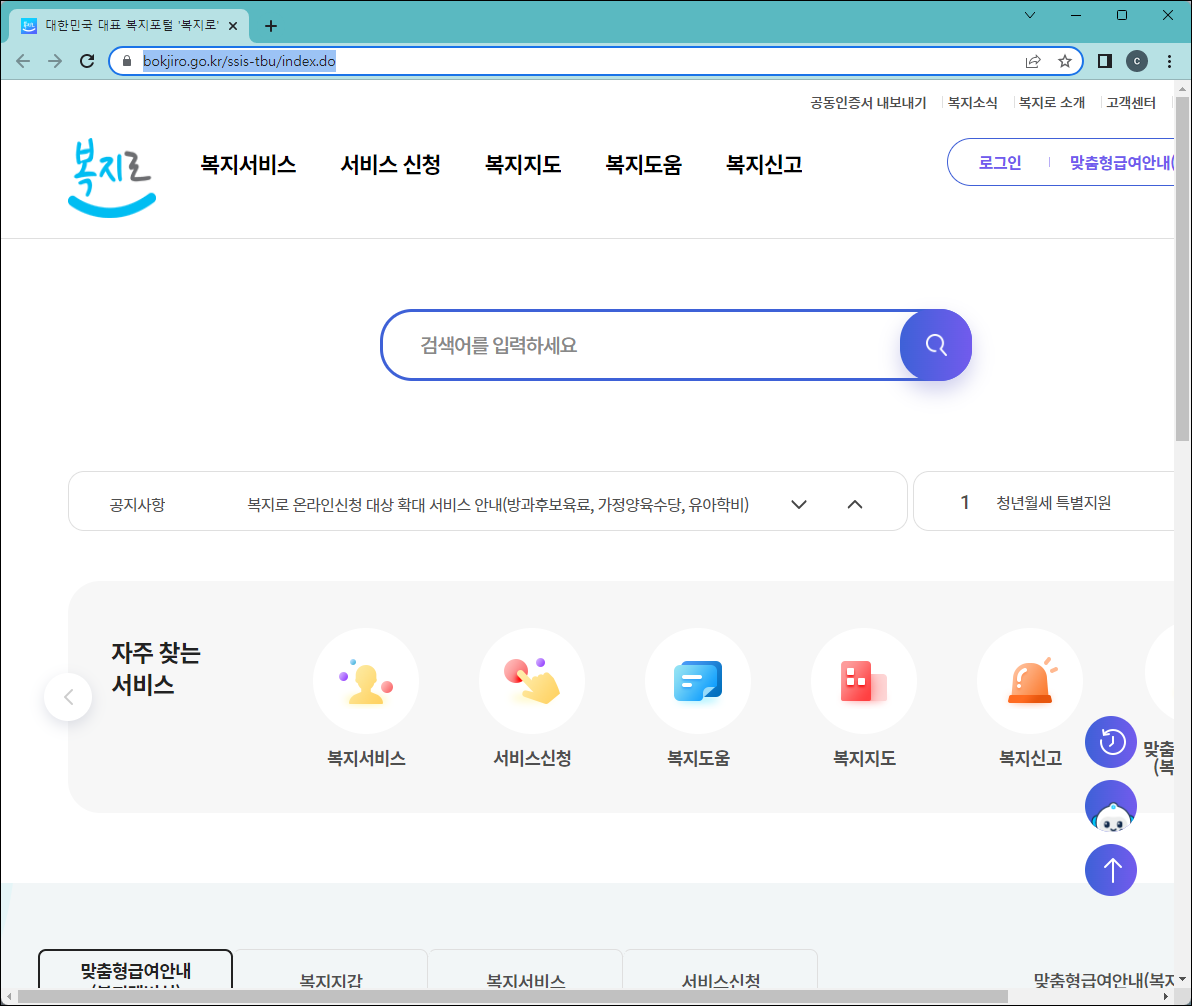This screenshot has width=1192, height=1006.
Task: Click the scroll-to-top arrow button
Action: click(1110, 869)
